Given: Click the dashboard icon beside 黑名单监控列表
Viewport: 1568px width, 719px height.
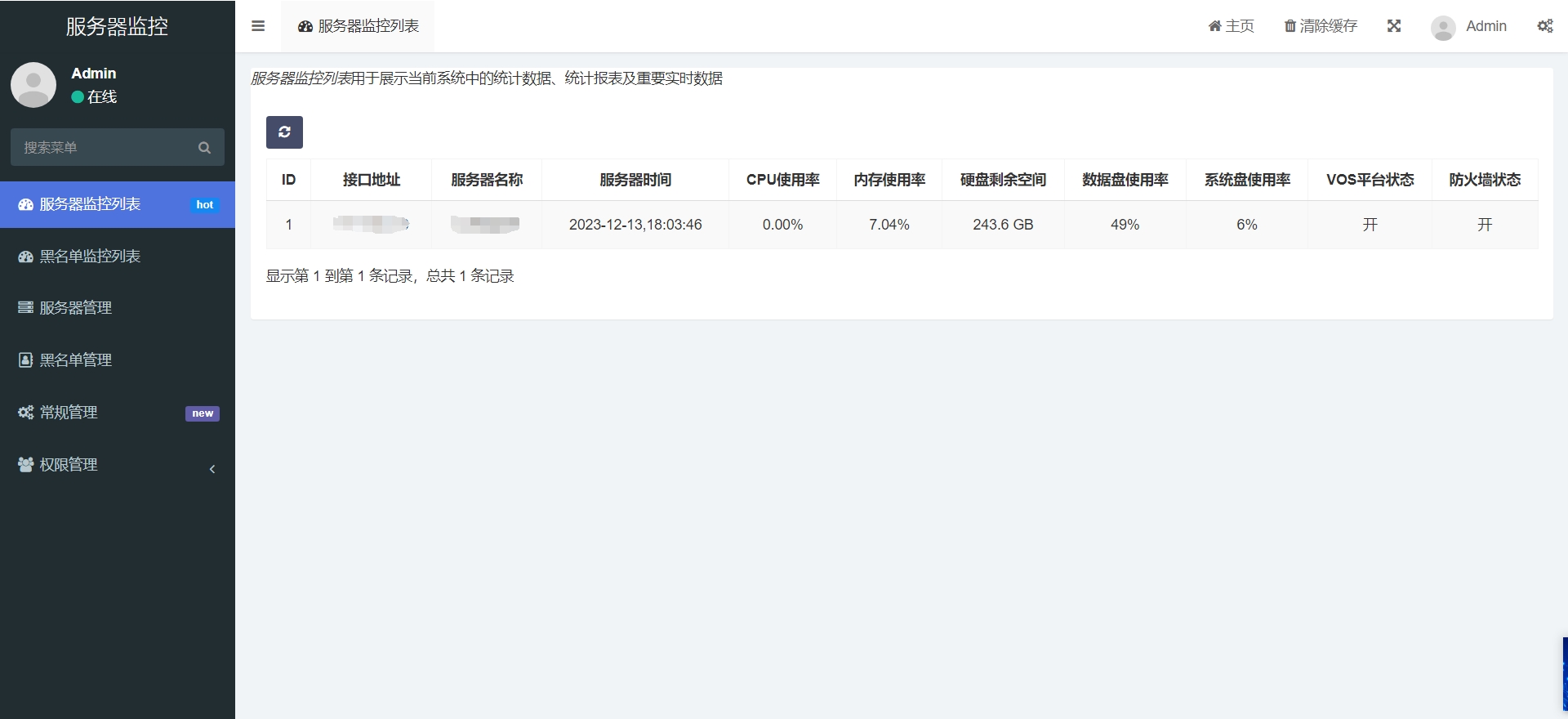Looking at the screenshot, I should [x=26, y=257].
